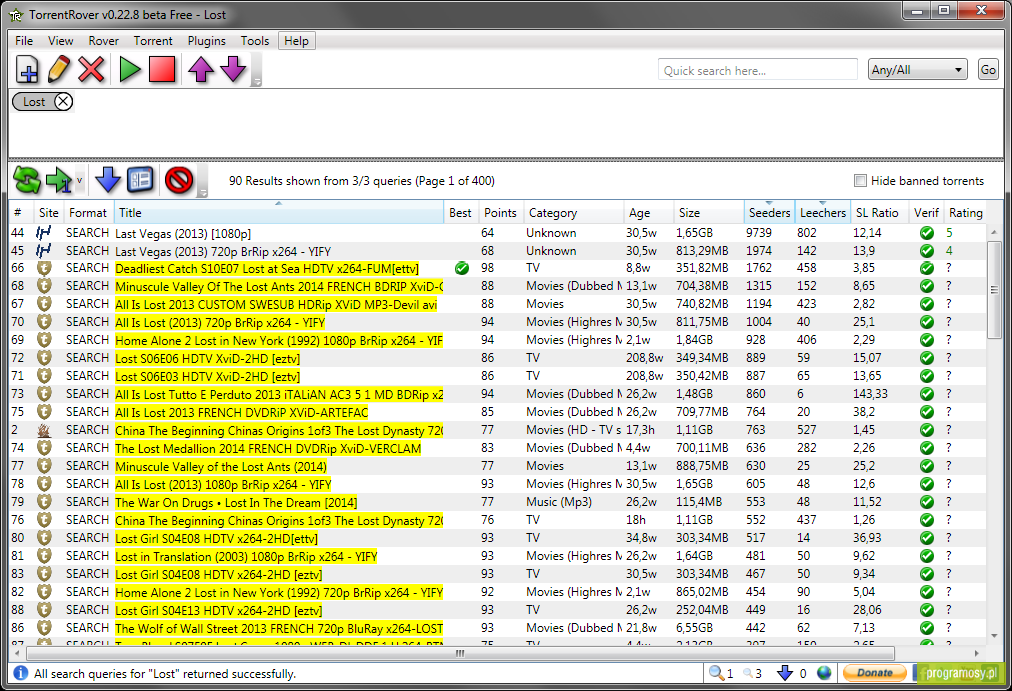Open the Help menu
This screenshot has width=1012, height=691.
(297, 41)
